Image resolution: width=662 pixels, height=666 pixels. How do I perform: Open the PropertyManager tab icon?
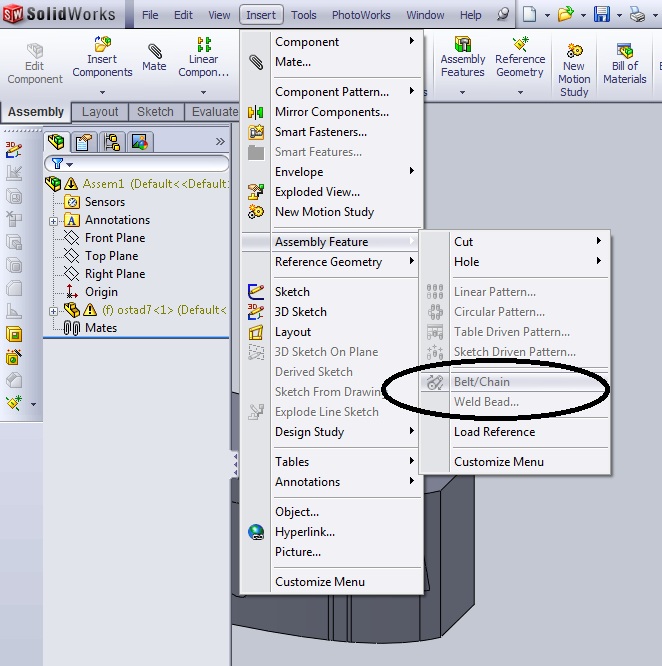(x=83, y=142)
